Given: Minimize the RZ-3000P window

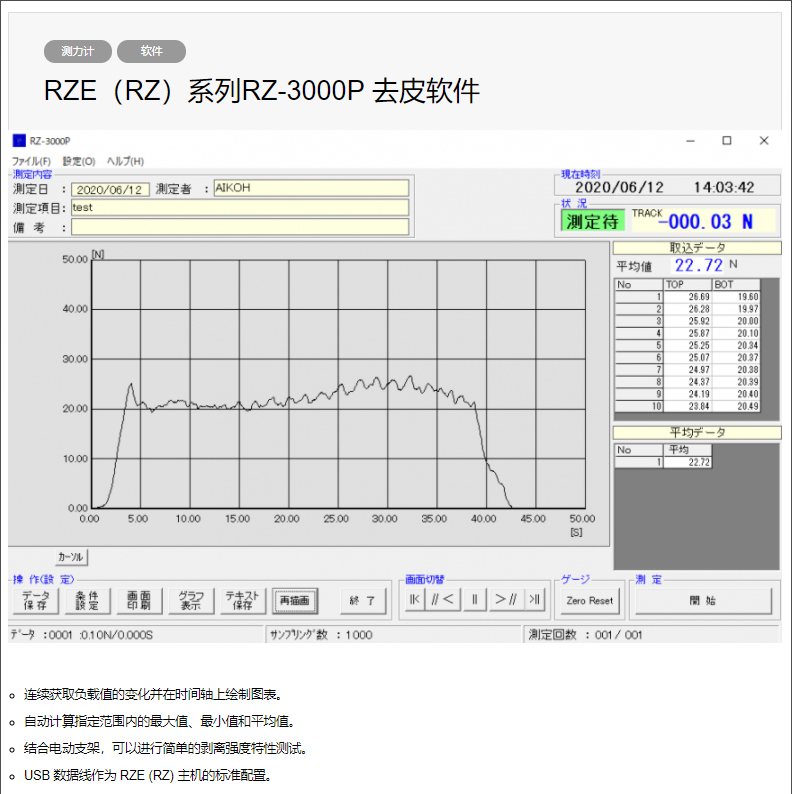Looking at the screenshot, I should tap(690, 141).
